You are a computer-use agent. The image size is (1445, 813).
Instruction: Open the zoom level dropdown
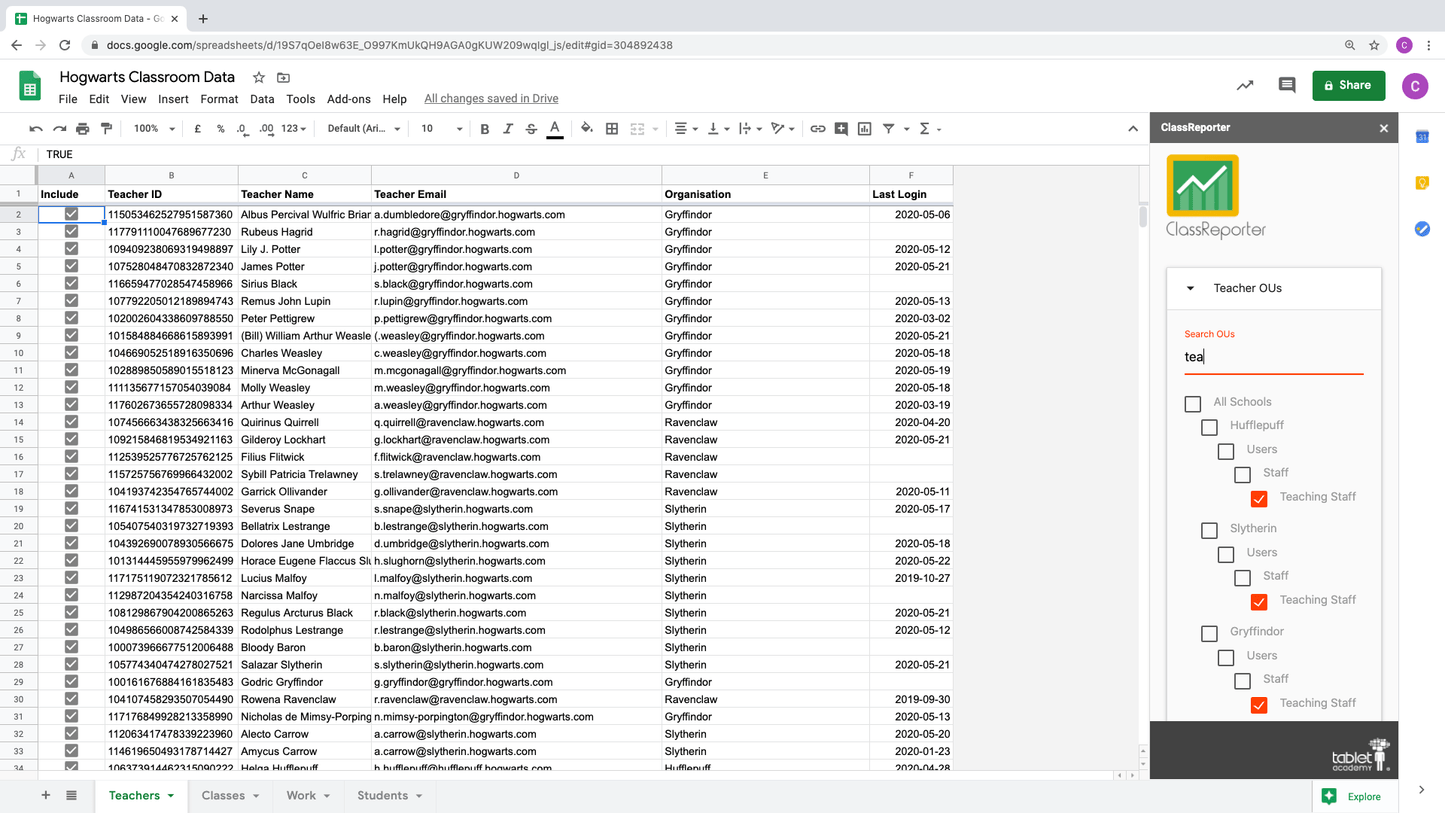(x=154, y=129)
